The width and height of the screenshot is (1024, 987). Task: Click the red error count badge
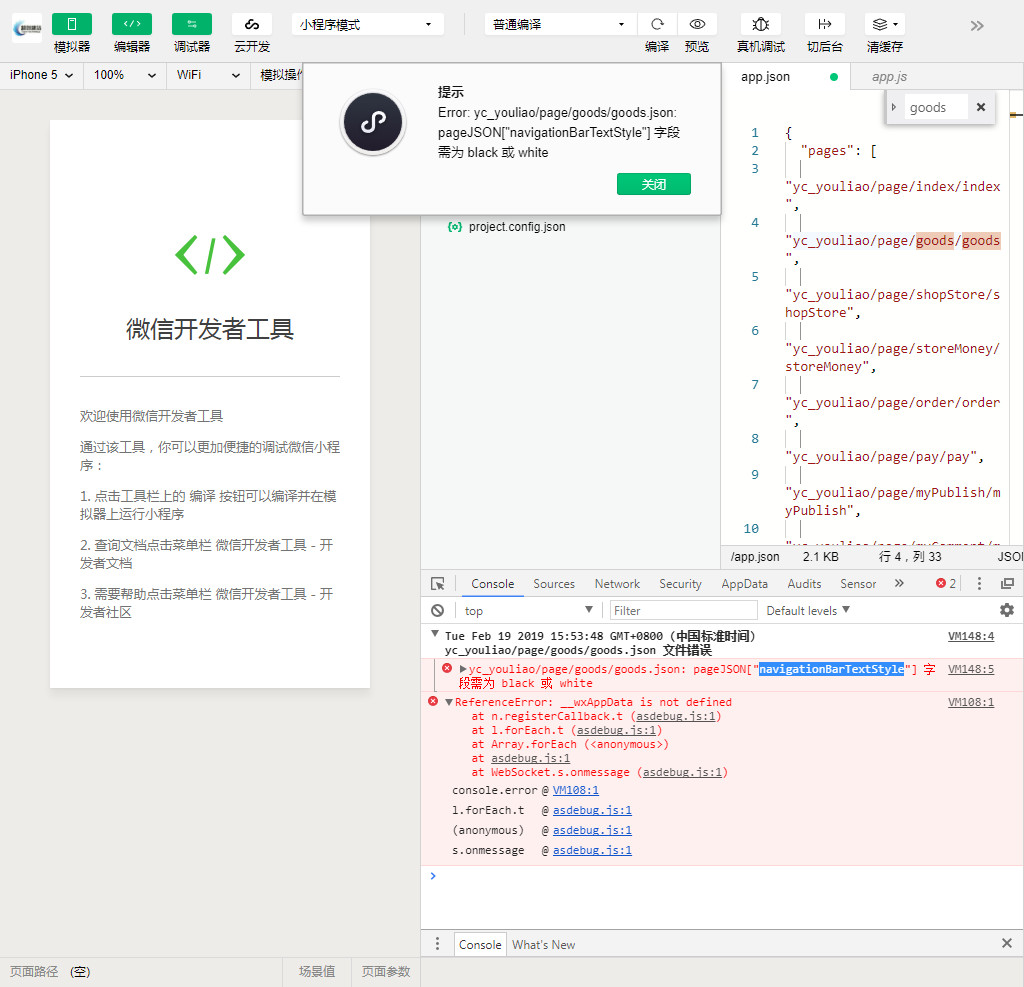pyautogui.click(x=946, y=583)
